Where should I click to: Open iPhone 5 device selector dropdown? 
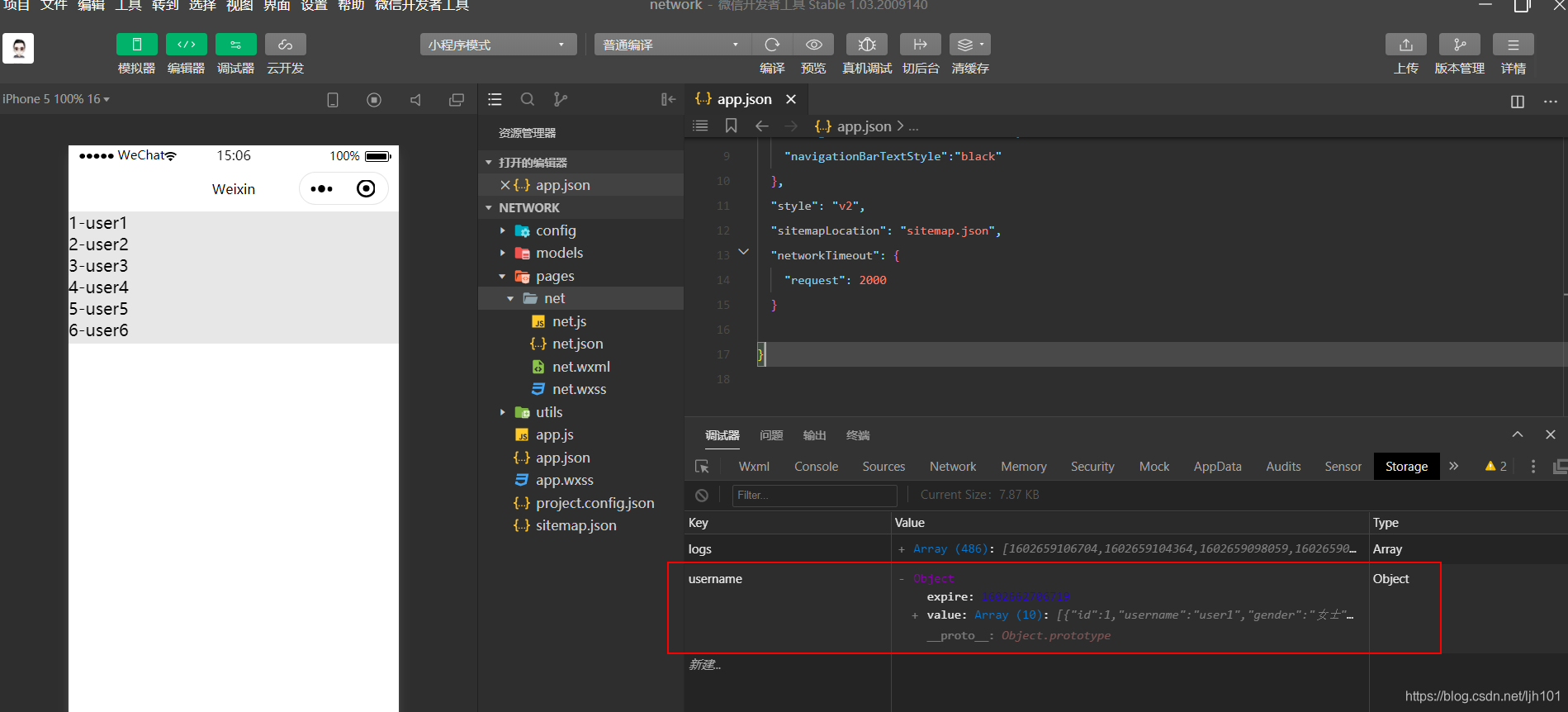(56, 99)
